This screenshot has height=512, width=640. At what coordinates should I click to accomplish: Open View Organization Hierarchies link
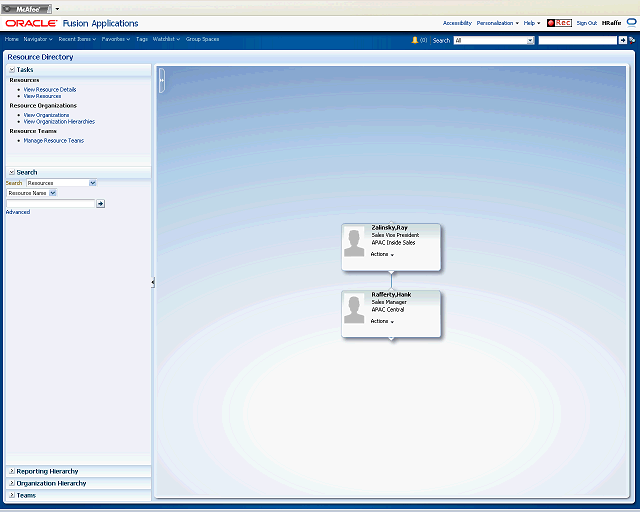tap(59, 122)
